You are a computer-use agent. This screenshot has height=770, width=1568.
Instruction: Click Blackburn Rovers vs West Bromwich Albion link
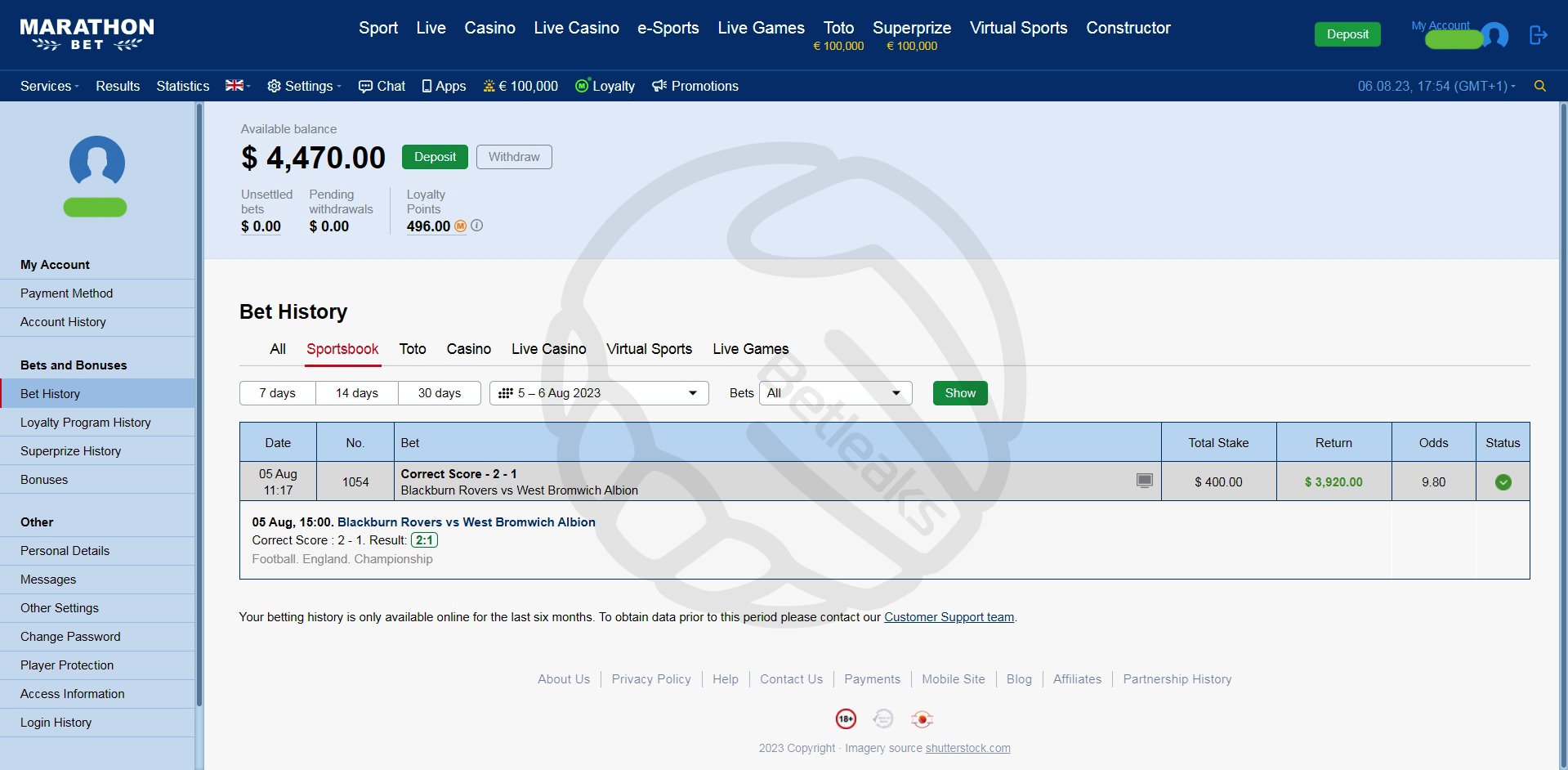pos(466,522)
